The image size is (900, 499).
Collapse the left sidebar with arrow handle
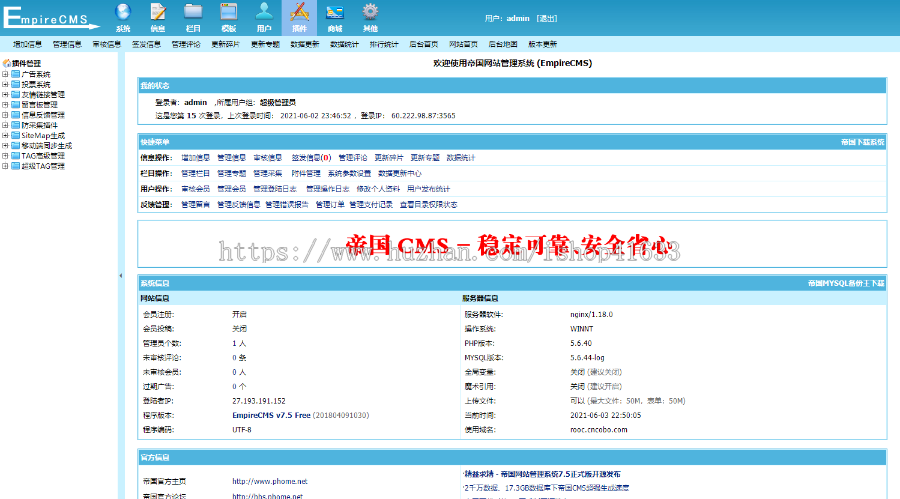tap(121, 276)
